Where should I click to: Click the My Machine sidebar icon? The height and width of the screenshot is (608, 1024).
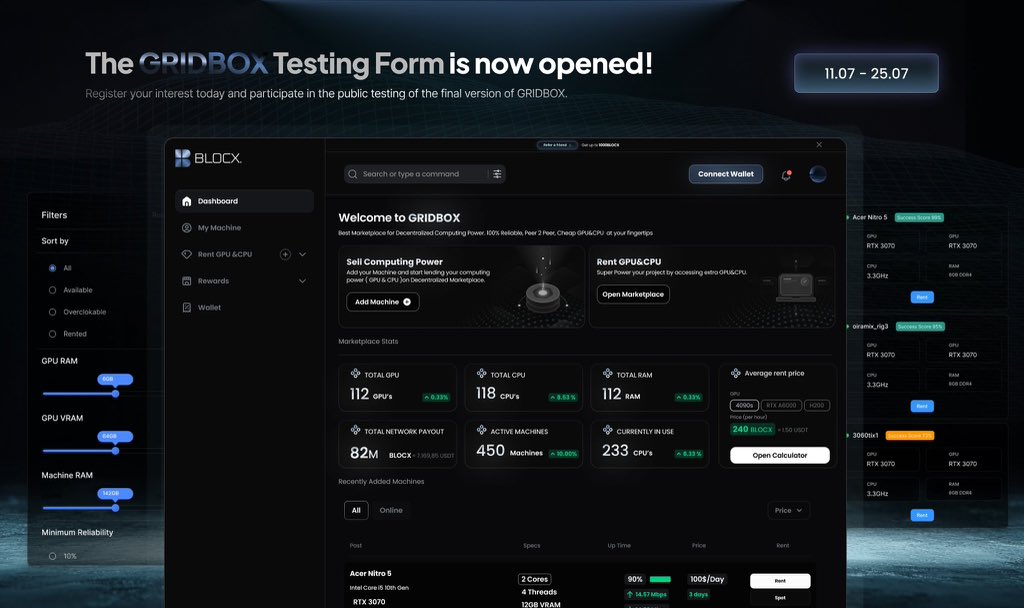coord(186,228)
